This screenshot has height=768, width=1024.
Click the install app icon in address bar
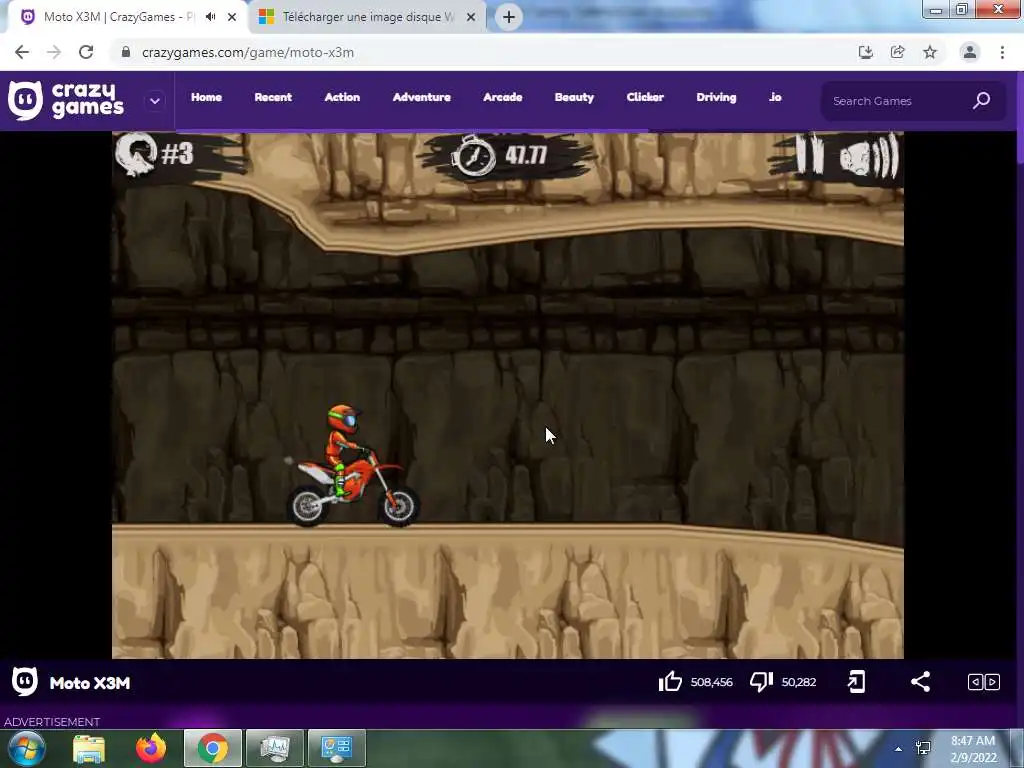[866, 52]
